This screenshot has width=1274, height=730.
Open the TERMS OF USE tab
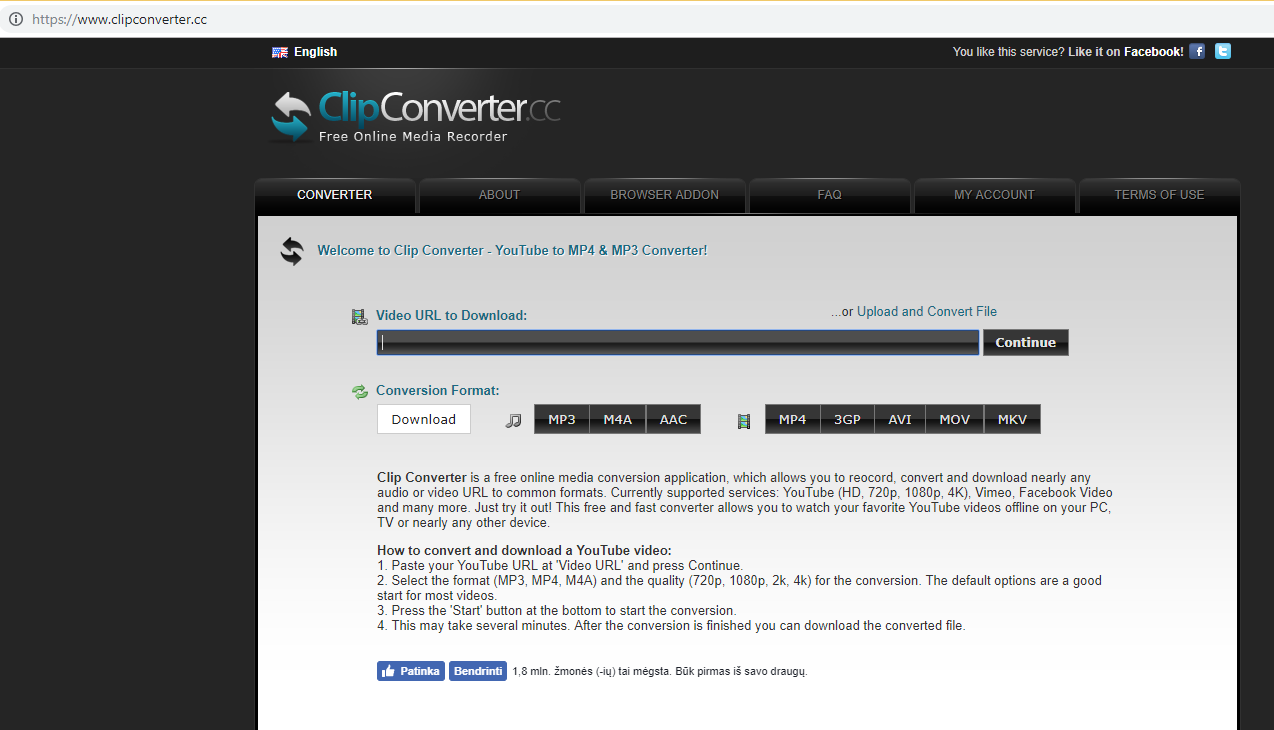click(1160, 195)
